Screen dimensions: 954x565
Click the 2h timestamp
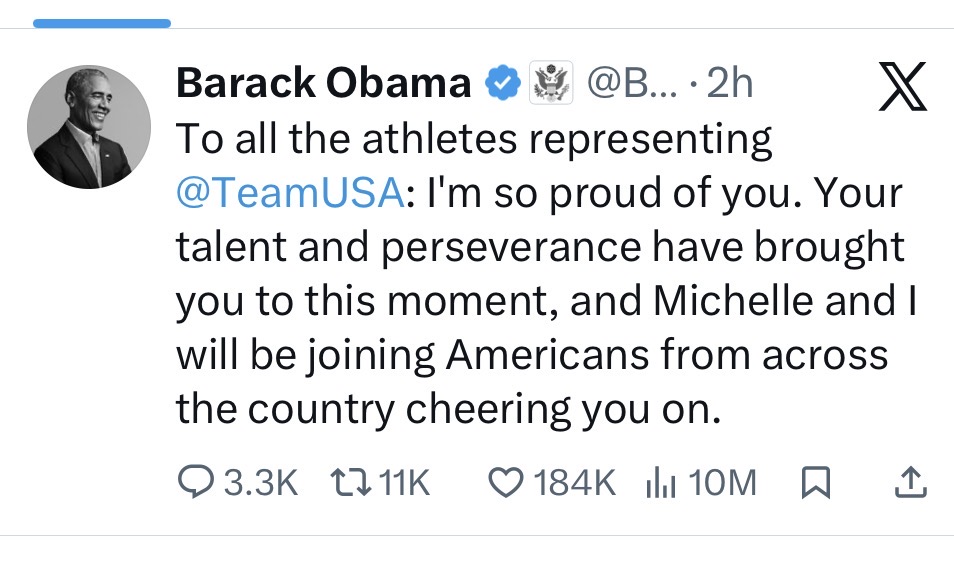tap(728, 85)
